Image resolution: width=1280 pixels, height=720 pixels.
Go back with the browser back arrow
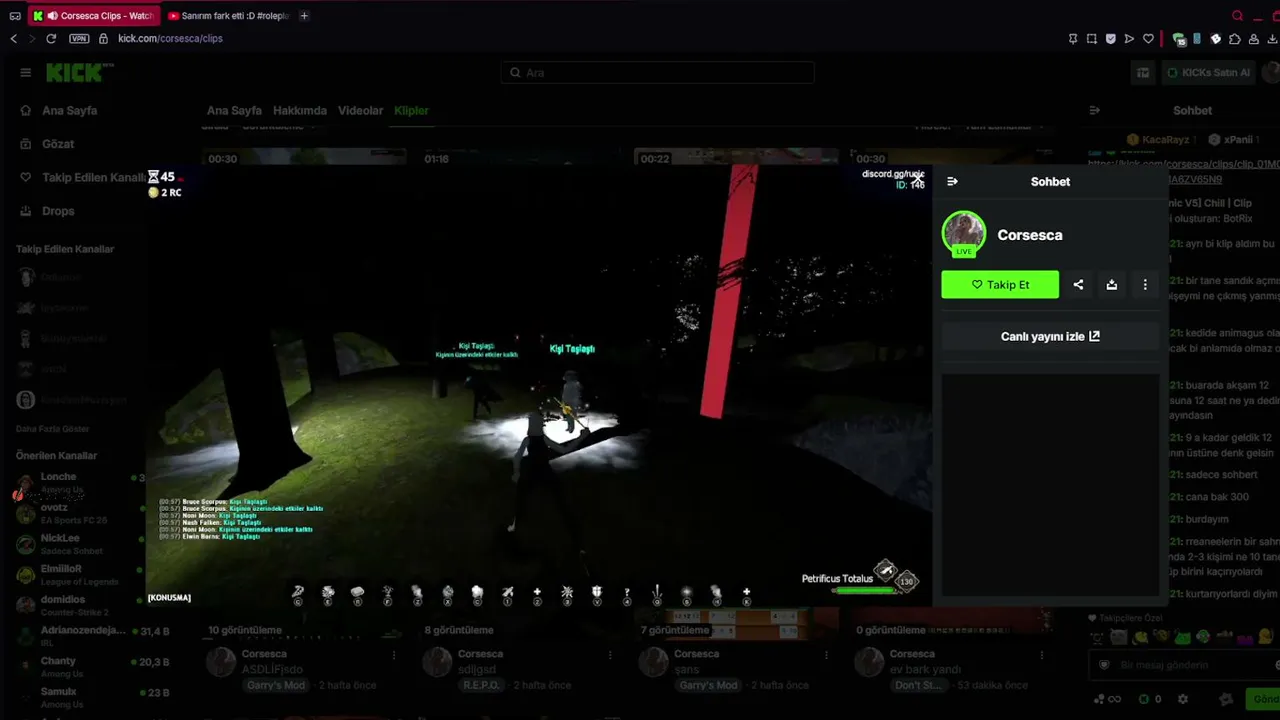pos(14,39)
